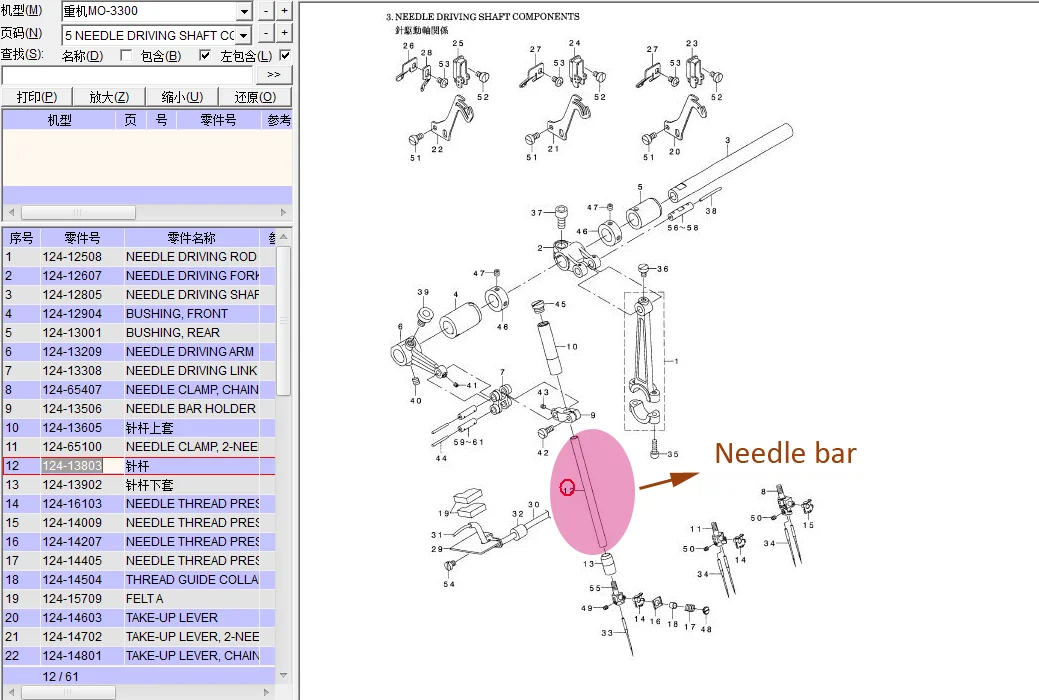Select row 11 NEEDLE CLAMP, 2-NEE
The height and width of the screenshot is (700, 1039).
pyautogui.click(x=139, y=447)
